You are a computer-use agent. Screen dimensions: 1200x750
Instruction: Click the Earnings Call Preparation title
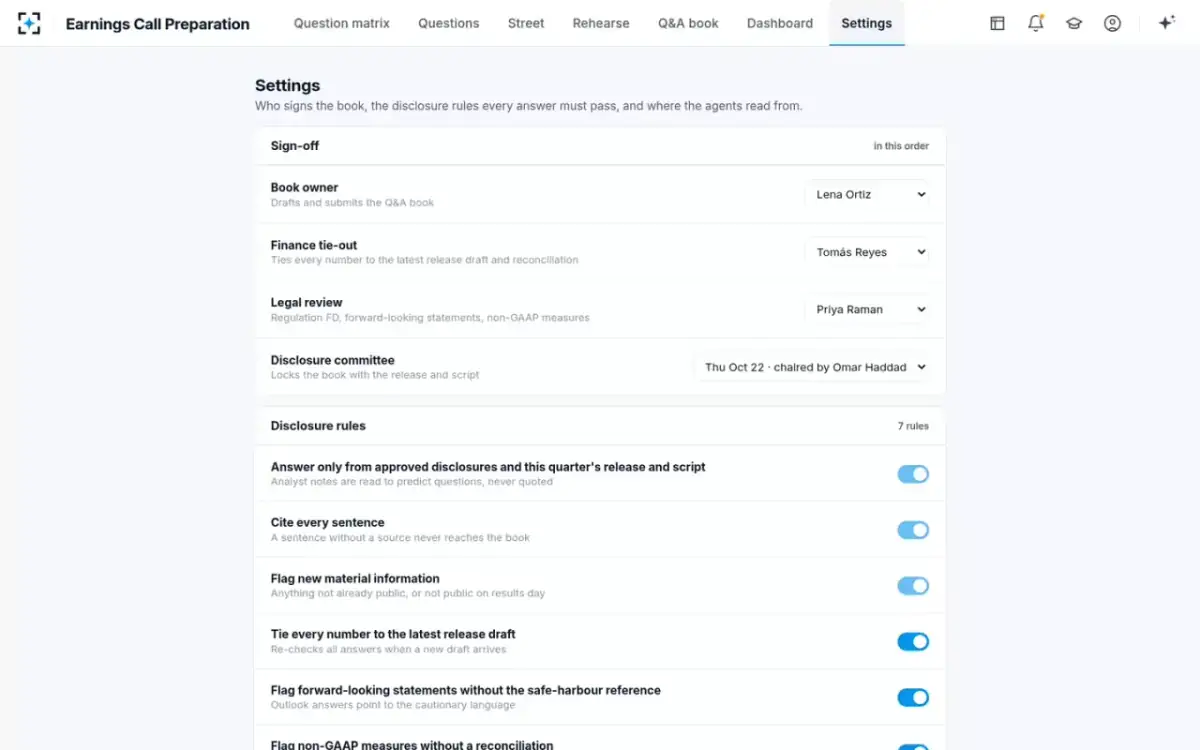click(158, 24)
